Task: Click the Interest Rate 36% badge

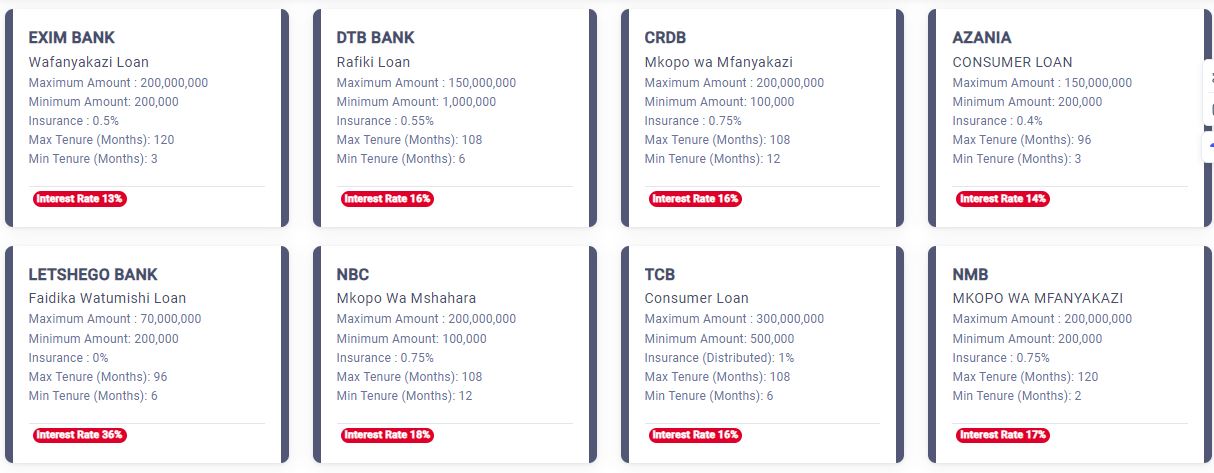Action: click(x=79, y=435)
